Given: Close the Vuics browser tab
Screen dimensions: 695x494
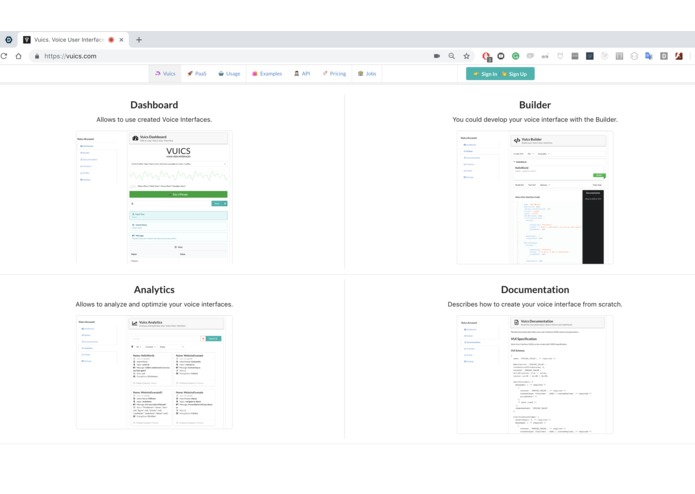Looking at the screenshot, I should pyautogui.click(x=121, y=40).
